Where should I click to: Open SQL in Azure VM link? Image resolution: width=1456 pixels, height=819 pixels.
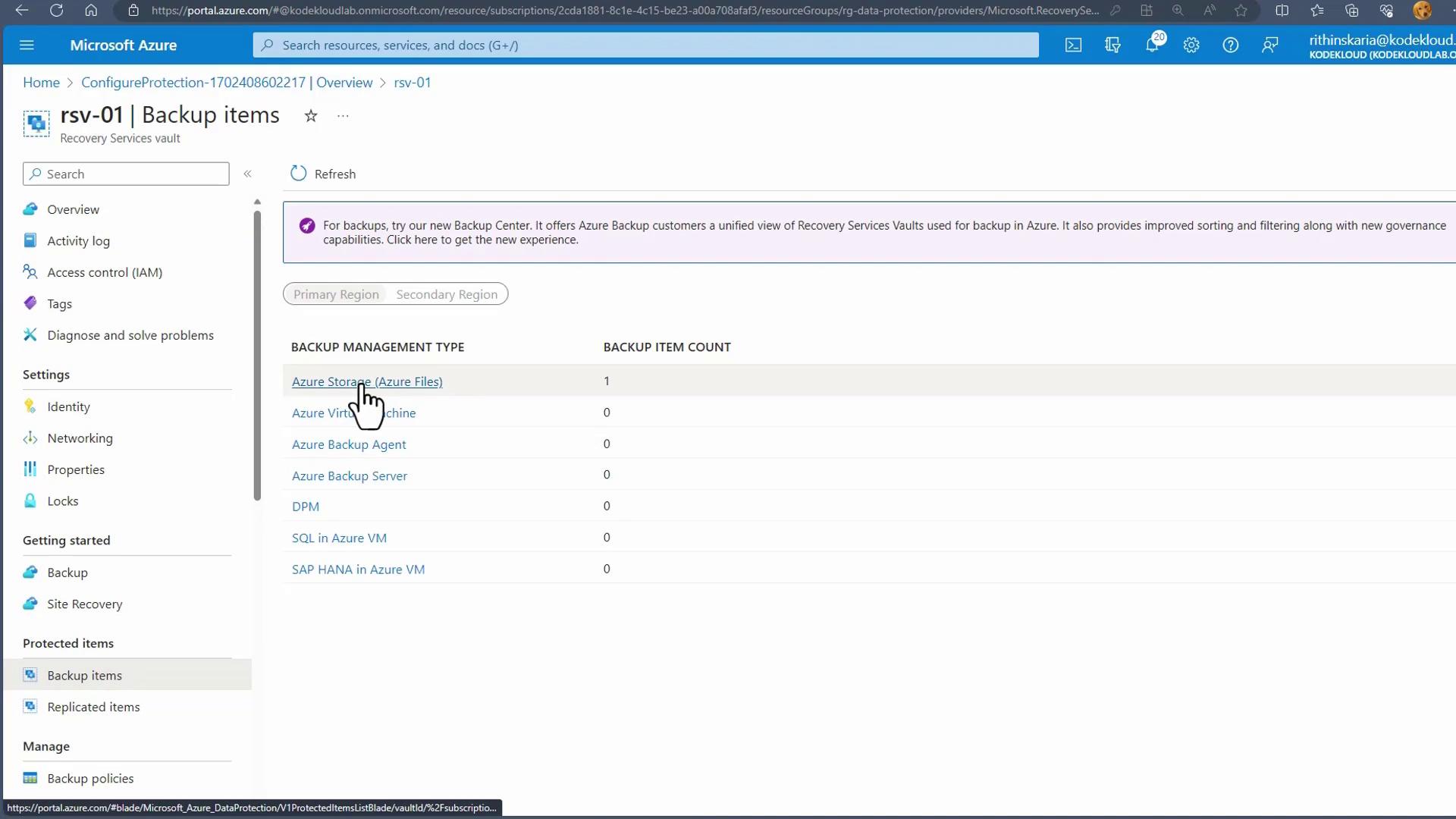pyautogui.click(x=339, y=538)
